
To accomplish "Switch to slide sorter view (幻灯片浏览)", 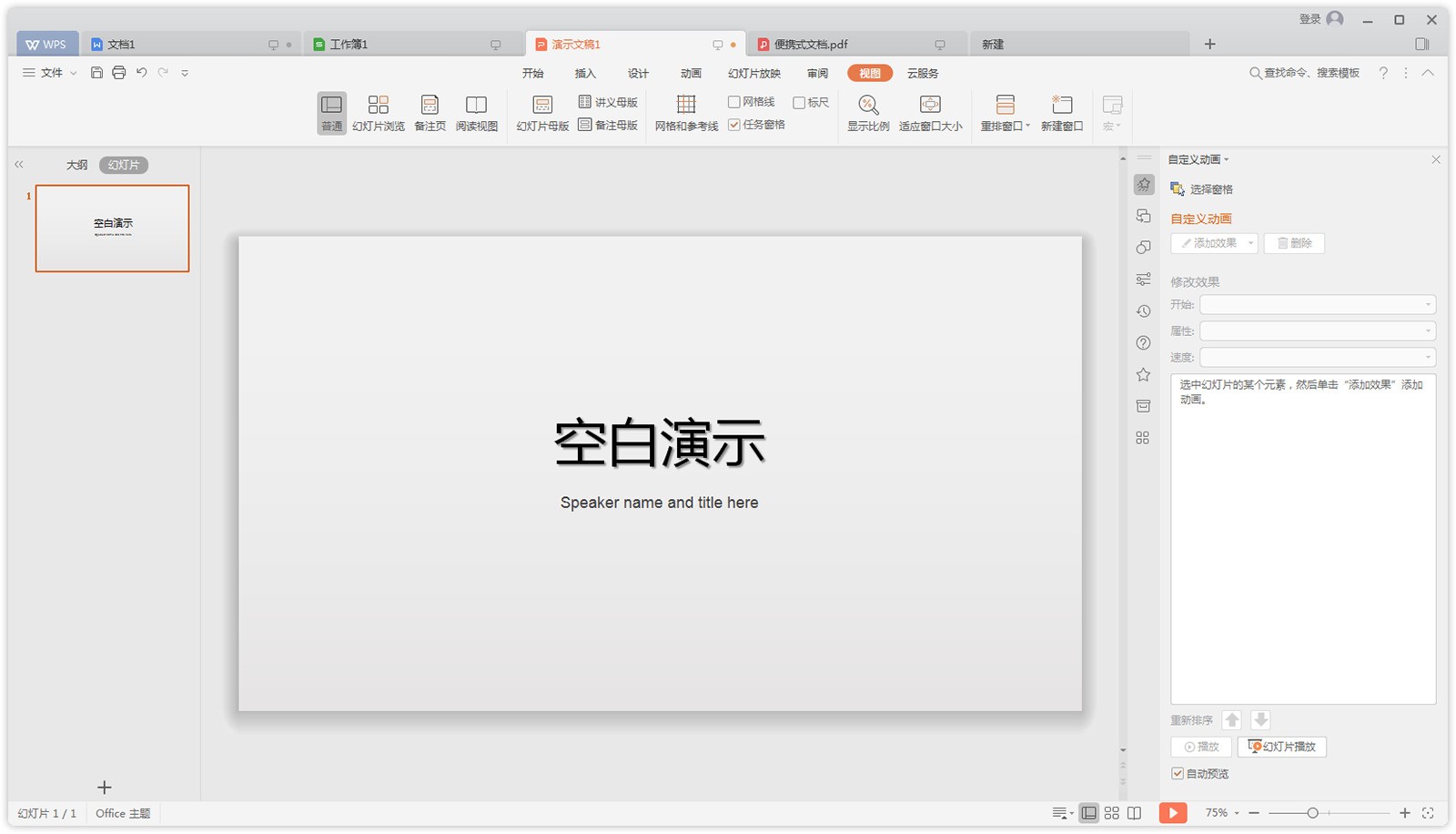I will (379, 111).
